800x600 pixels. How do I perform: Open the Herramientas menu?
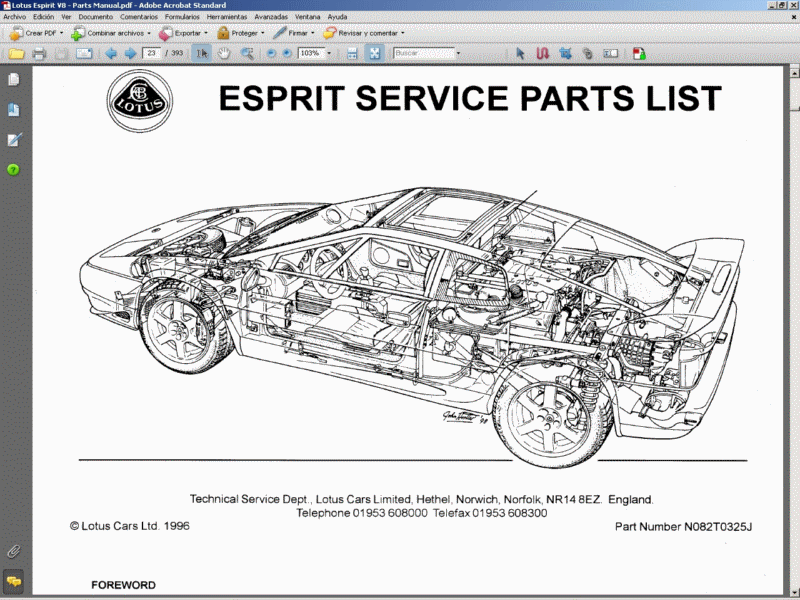pyautogui.click(x=227, y=17)
